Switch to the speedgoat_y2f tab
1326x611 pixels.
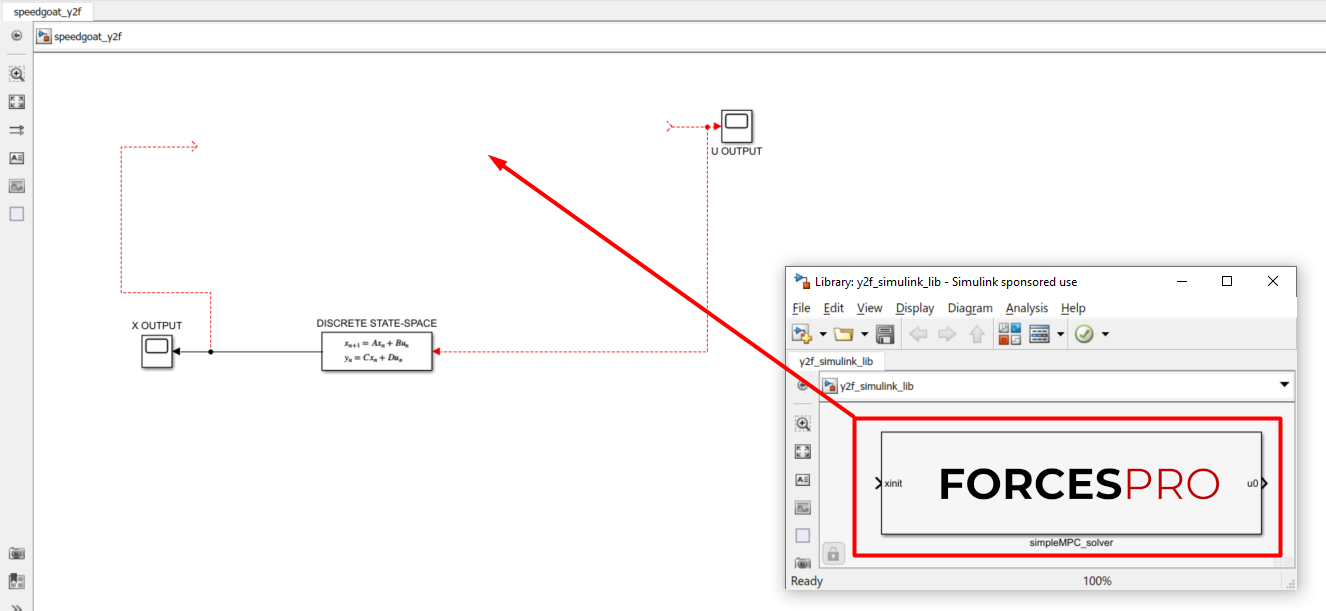(x=47, y=11)
